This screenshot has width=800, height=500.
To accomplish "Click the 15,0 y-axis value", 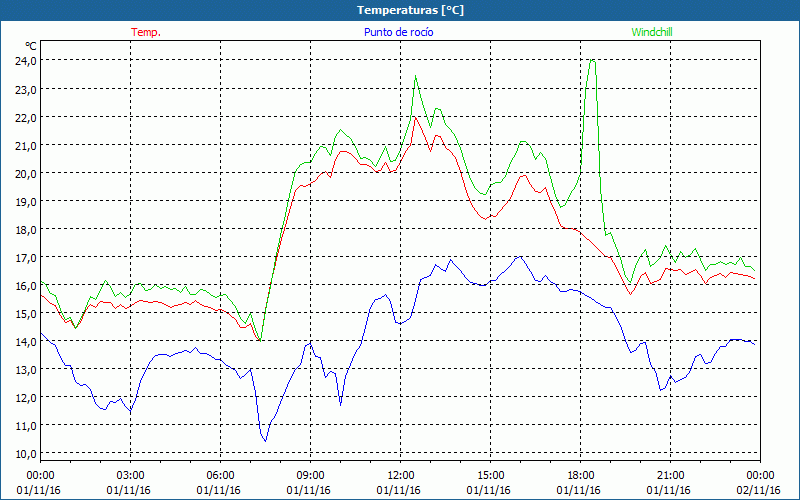I will tap(27, 314).
